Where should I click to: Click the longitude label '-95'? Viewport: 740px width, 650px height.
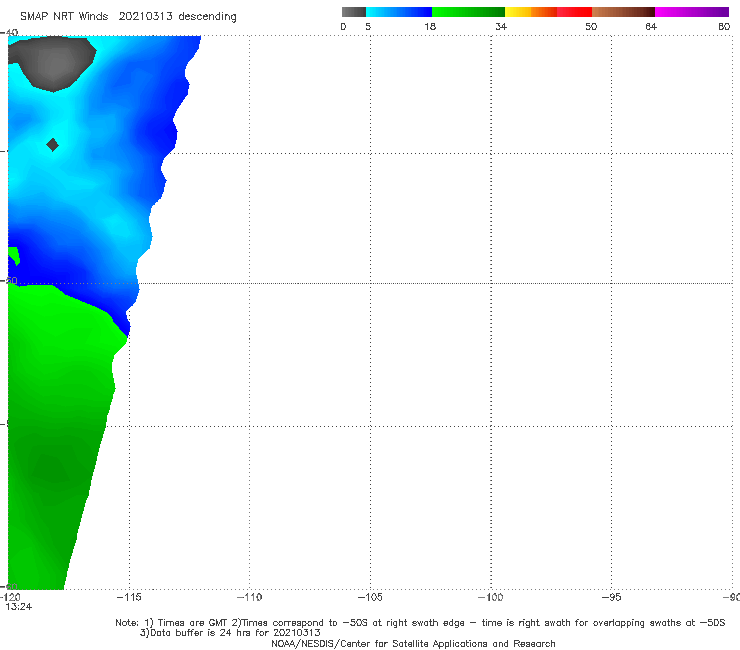612,597
